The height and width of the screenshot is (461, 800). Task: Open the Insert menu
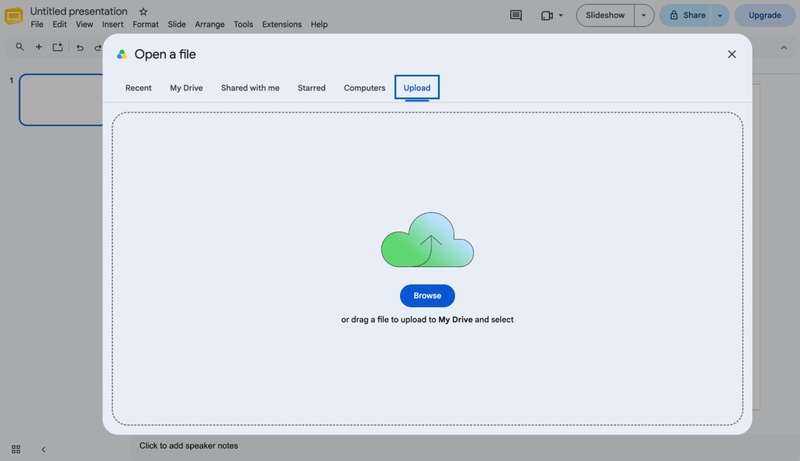112,24
